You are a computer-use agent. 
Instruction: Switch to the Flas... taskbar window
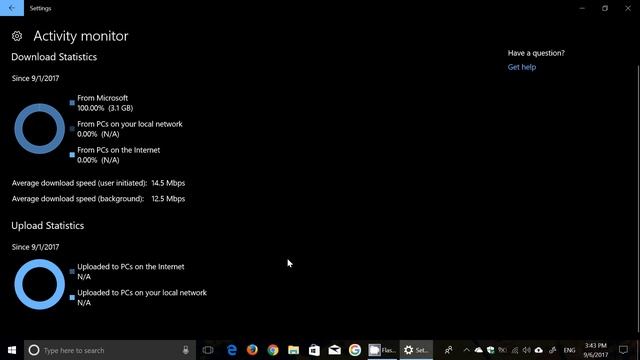[x=382, y=350]
